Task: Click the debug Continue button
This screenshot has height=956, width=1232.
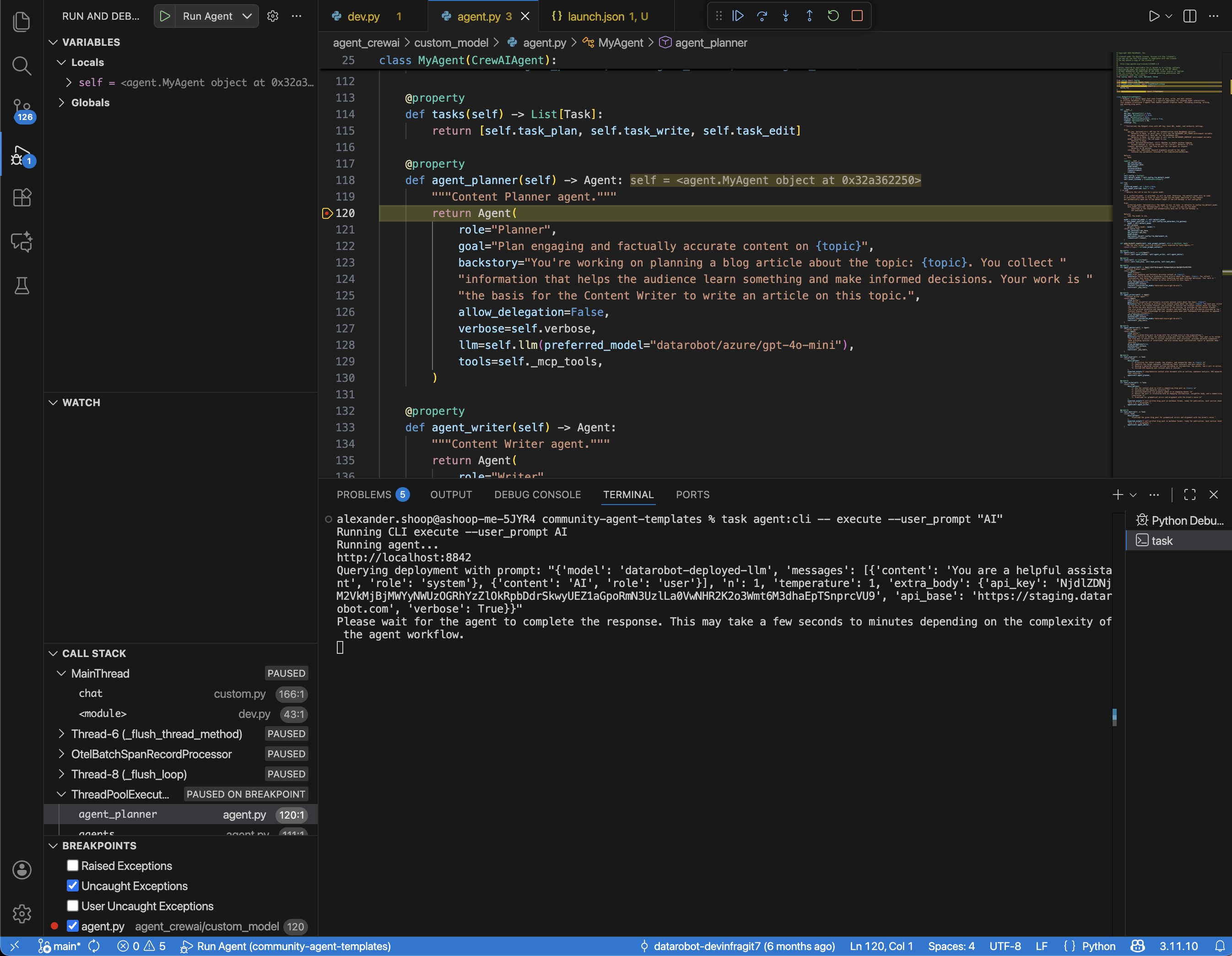Action: tap(738, 16)
